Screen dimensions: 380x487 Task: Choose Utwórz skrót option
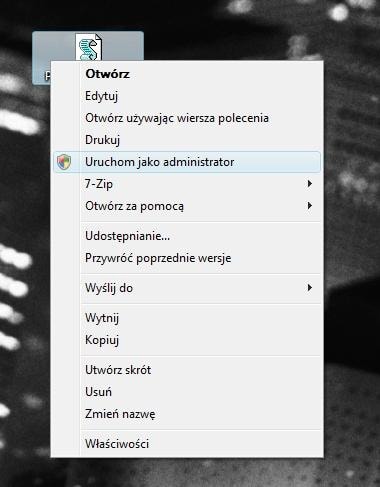(x=187, y=370)
